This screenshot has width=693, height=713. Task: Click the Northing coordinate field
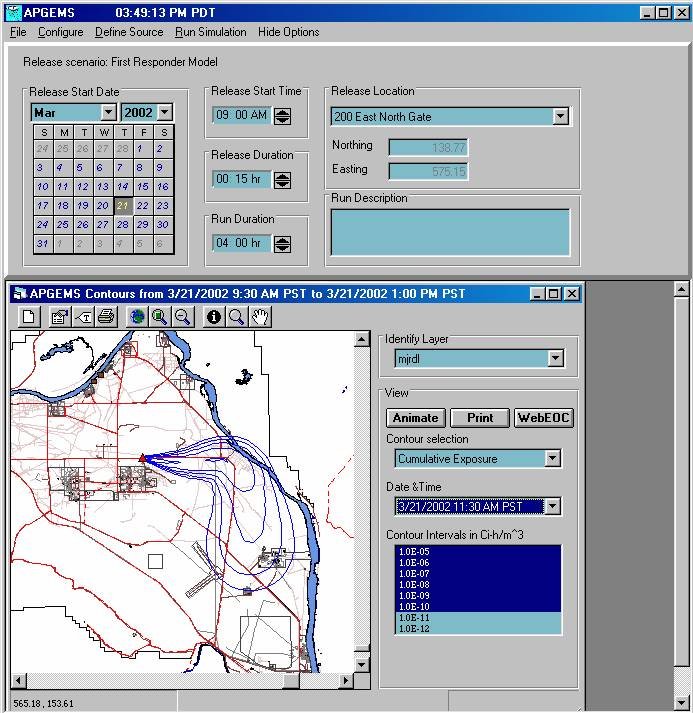pos(428,147)
